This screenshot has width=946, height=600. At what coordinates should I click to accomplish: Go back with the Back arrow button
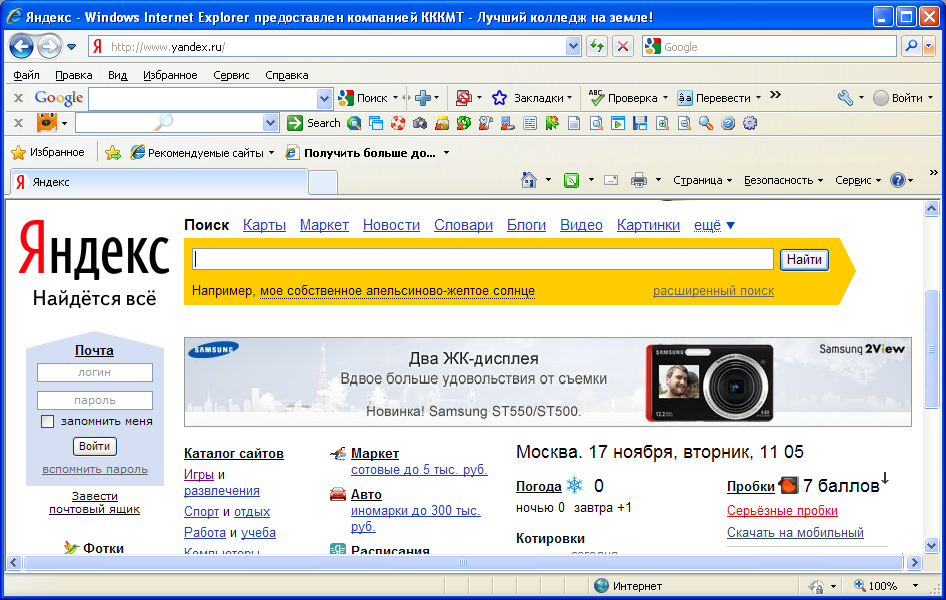pos(21,46)
